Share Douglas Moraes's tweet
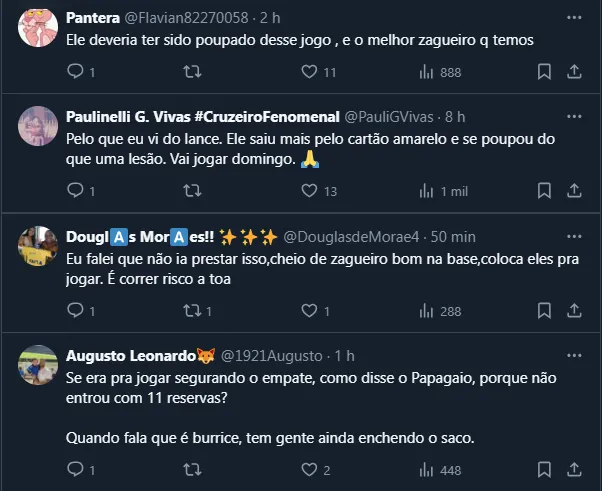Image resolution: width=602 pixels, height=491 pixels. (574, 311)
